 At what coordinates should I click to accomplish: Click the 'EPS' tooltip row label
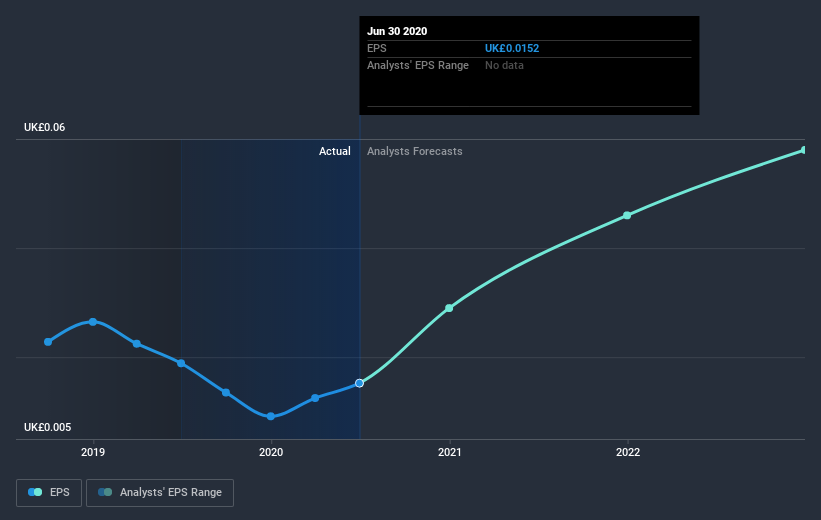point(376,48)
